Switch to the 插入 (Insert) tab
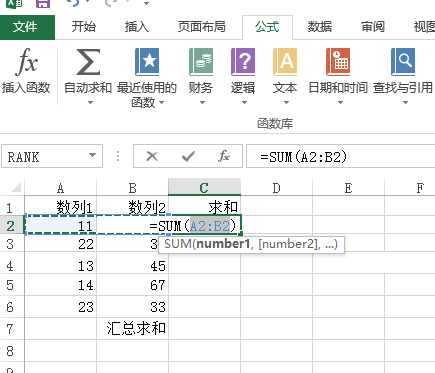The width and height of the screenshot is (435, 373). point(137,27)
